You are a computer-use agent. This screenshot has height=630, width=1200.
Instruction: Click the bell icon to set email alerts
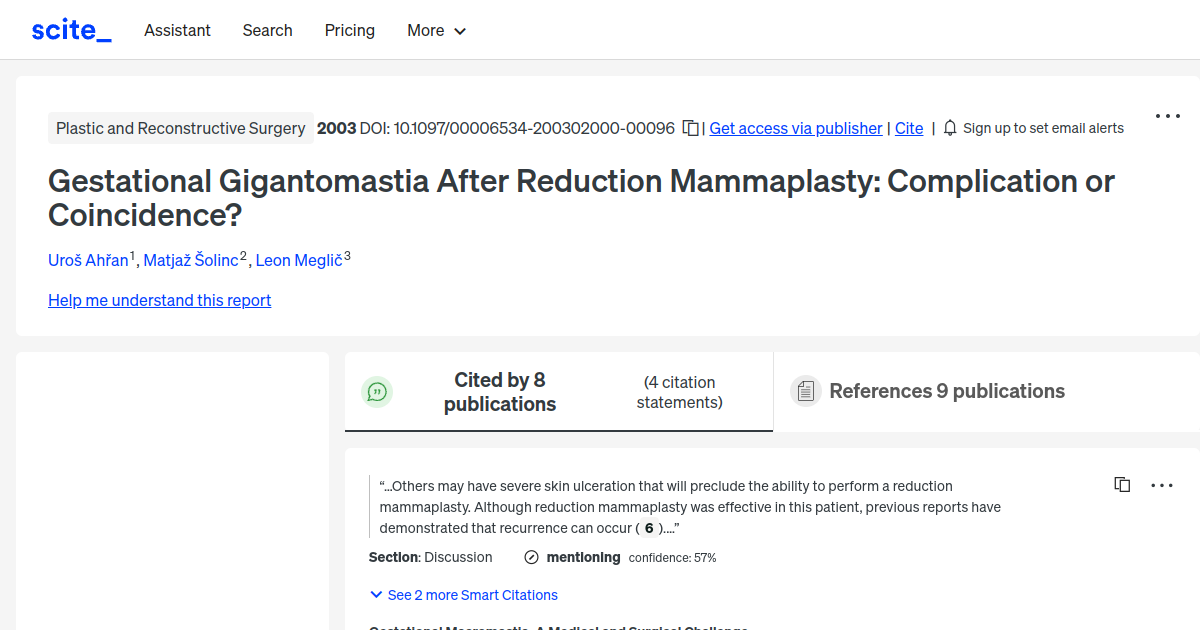[948, 128]
